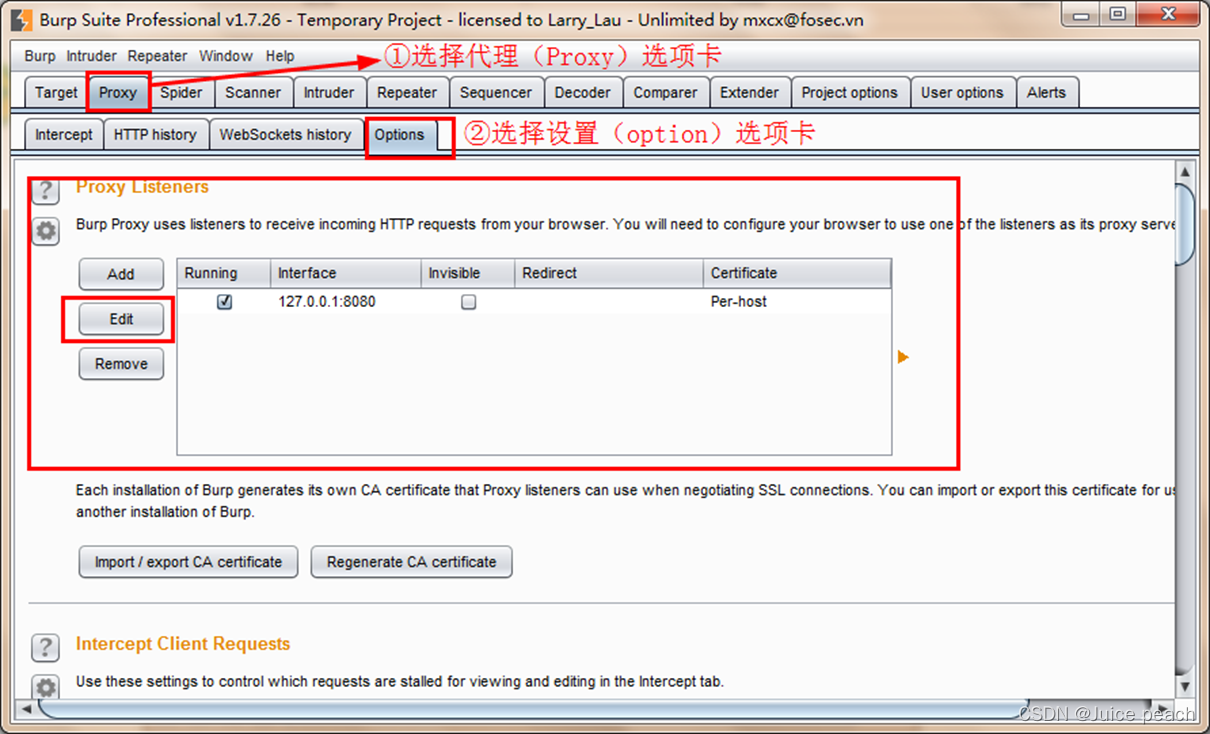
Task: Go to the Intruder tool tab
Action: point(329,92)
